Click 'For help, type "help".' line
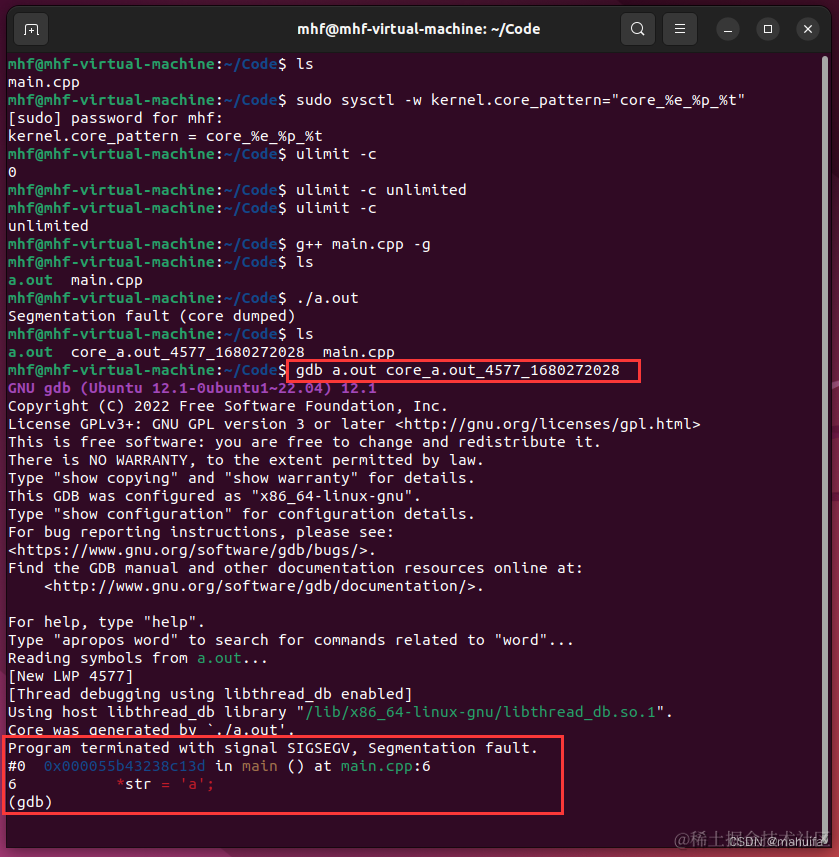Viewport: 839px width, 857px height. (107, 622)
